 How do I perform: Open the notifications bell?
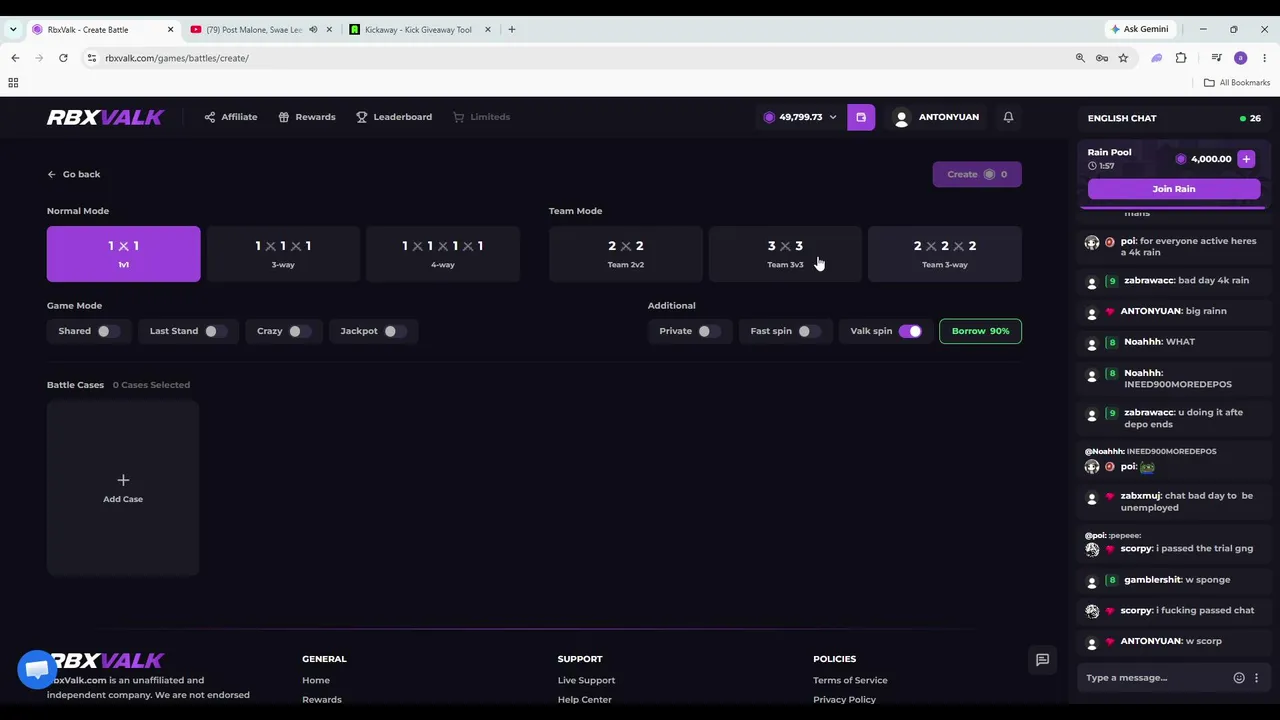point(1008,117)
